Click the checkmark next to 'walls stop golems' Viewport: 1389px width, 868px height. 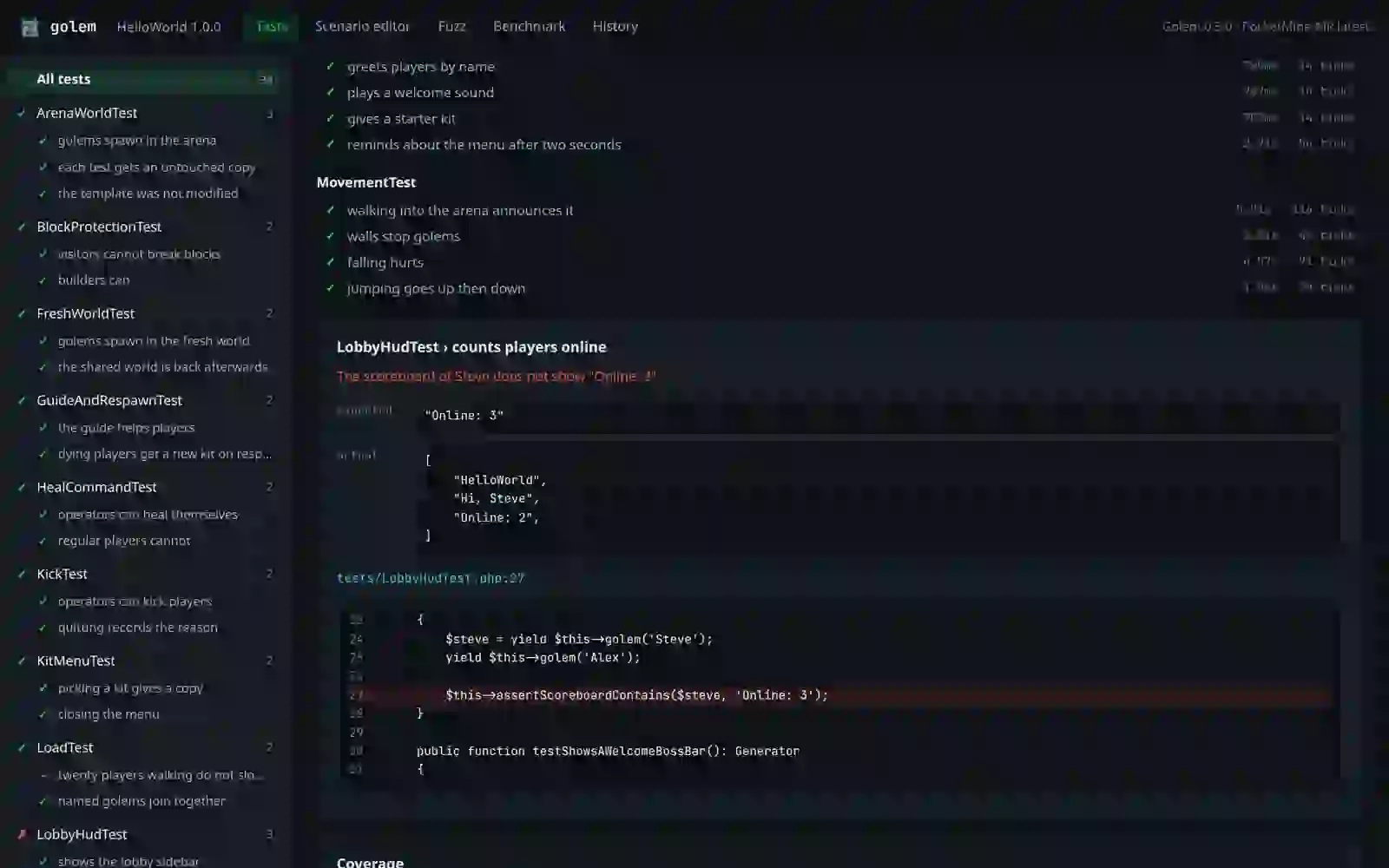tap(330, 236)
